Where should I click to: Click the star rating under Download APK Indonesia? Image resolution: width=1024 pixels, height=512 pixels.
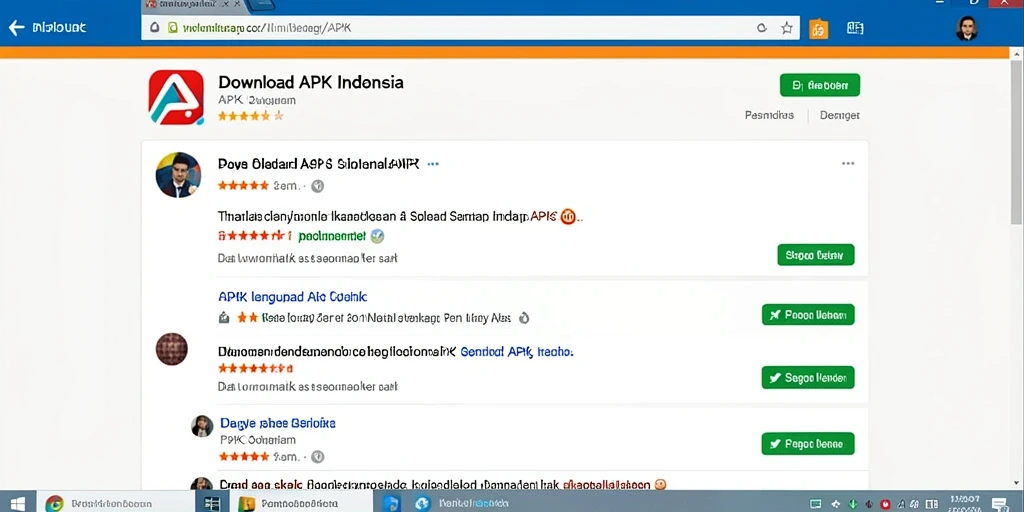[251, 116]
